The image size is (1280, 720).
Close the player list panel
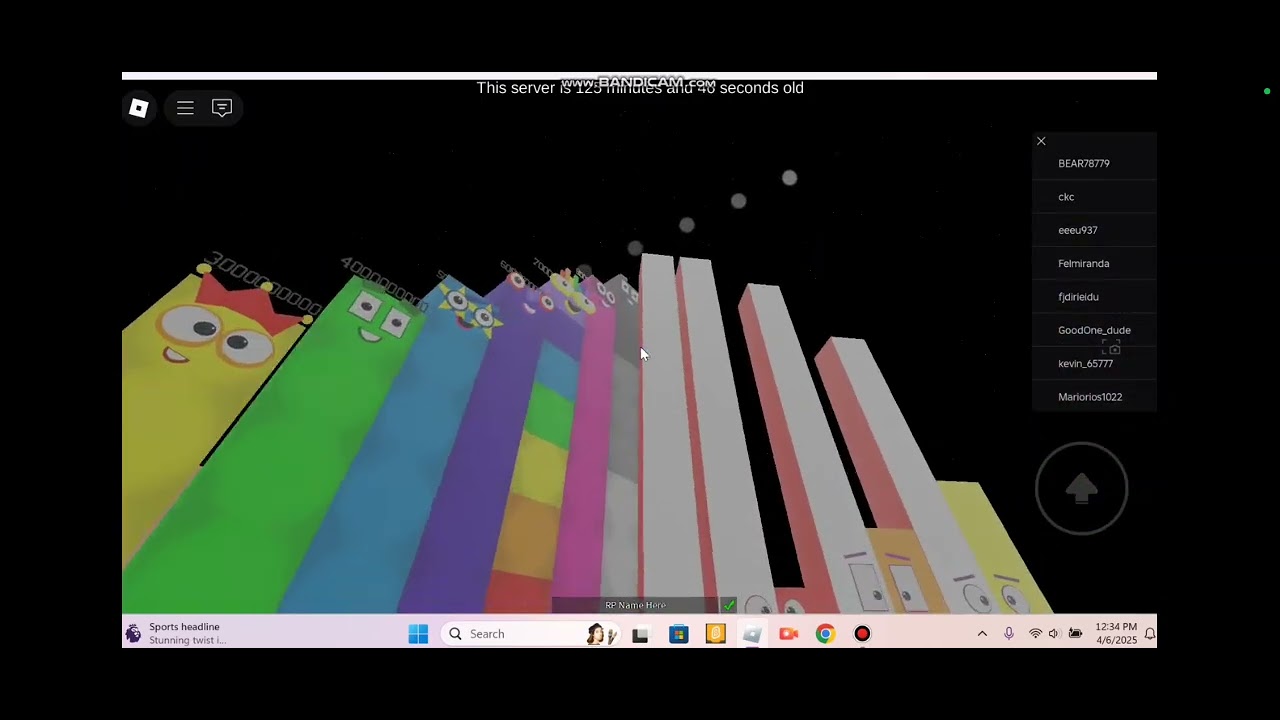click(1041, 141)
